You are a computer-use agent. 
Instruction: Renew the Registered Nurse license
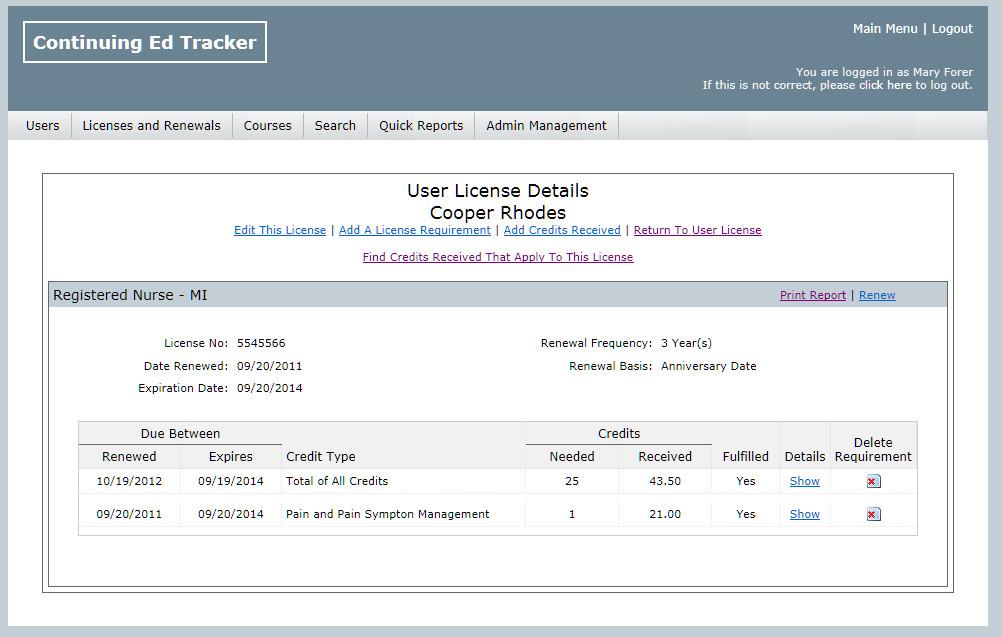[877, 295]
